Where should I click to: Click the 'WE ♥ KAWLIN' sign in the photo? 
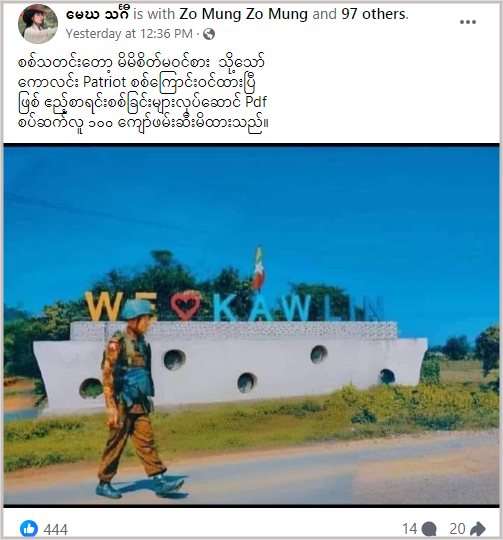click(x=234, y=306)
